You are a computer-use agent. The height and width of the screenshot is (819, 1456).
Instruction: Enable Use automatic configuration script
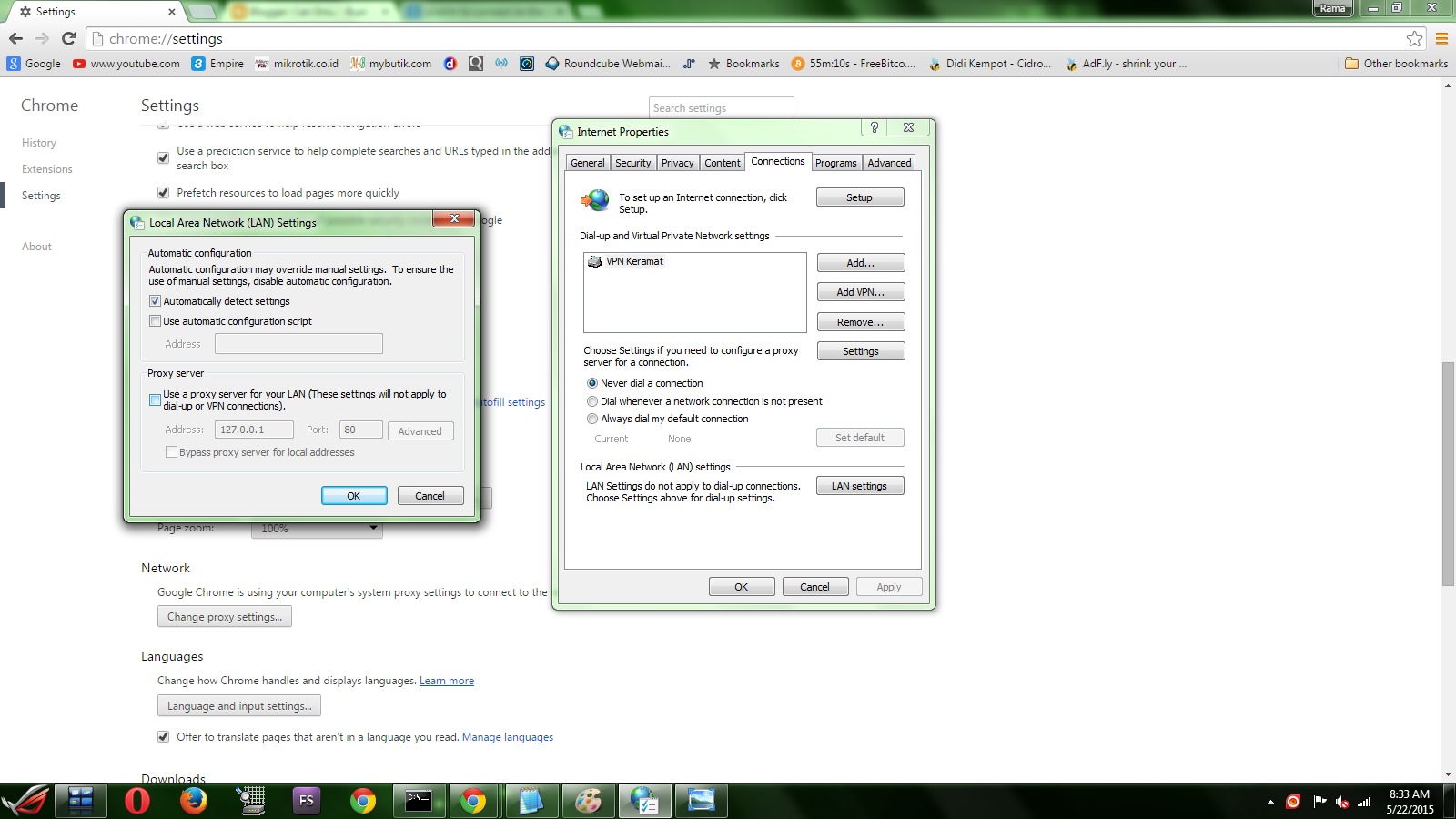pyautogui.click(x=155, y=321)
